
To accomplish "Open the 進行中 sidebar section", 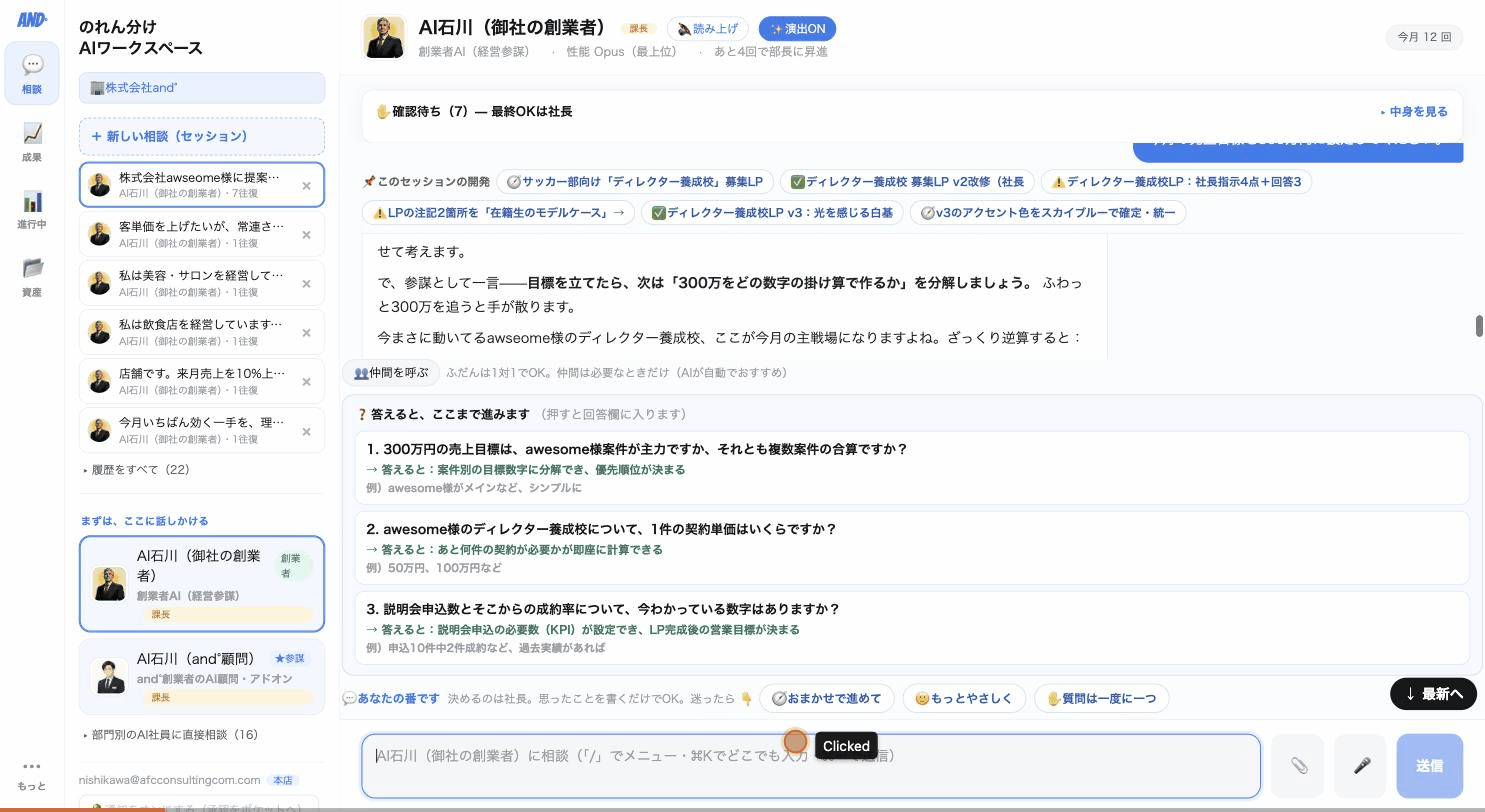I will coord(32,210).
